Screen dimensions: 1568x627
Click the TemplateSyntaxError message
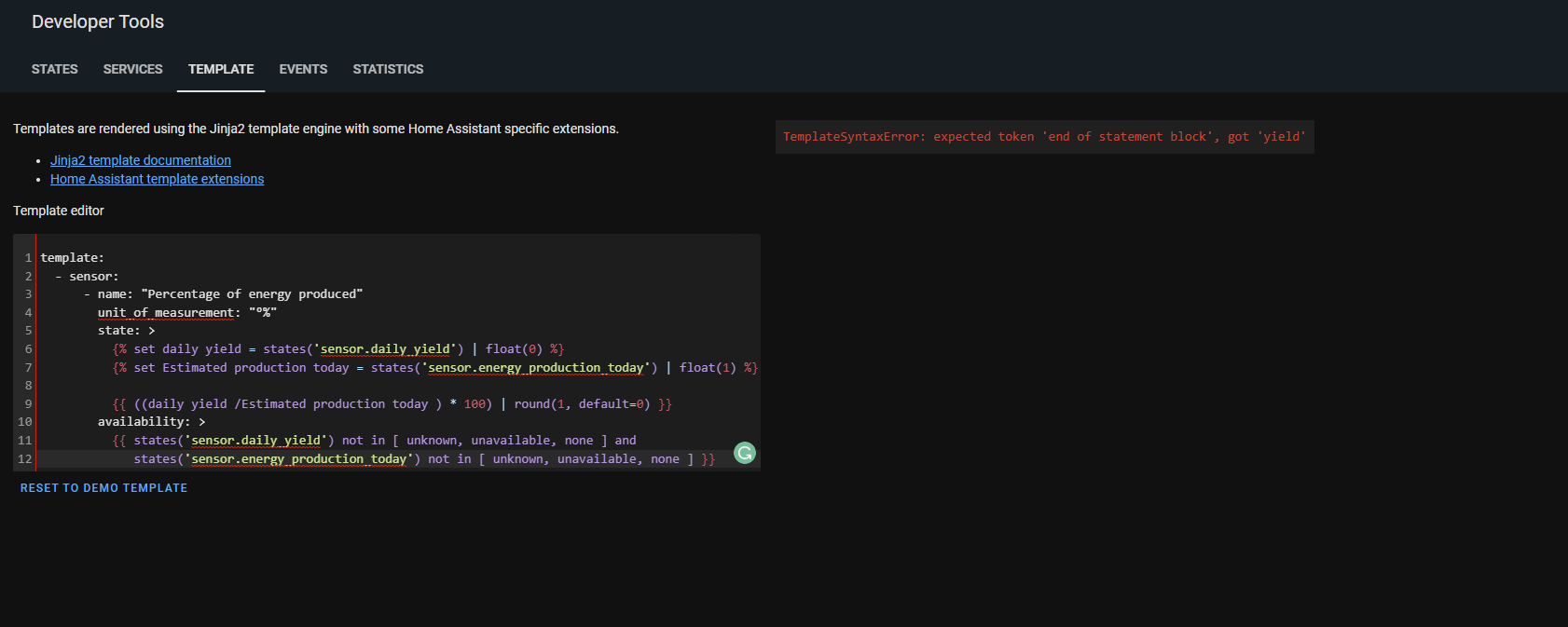(1044, 137)
